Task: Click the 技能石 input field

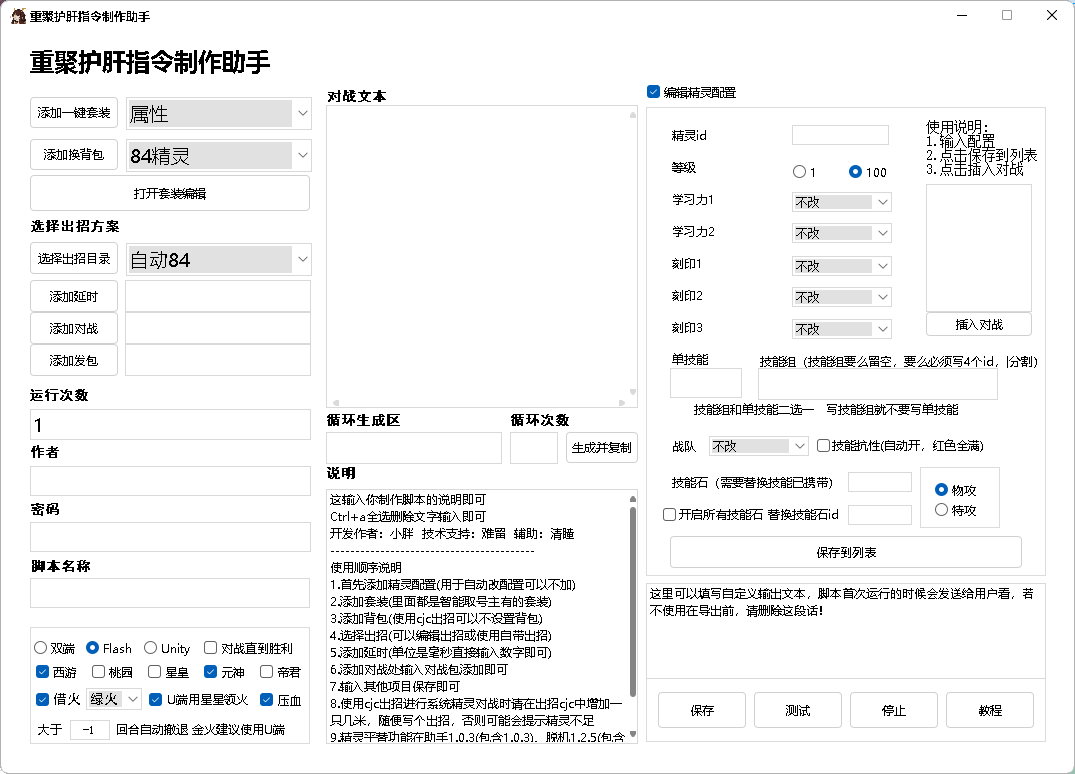Action: pos(880,482)
